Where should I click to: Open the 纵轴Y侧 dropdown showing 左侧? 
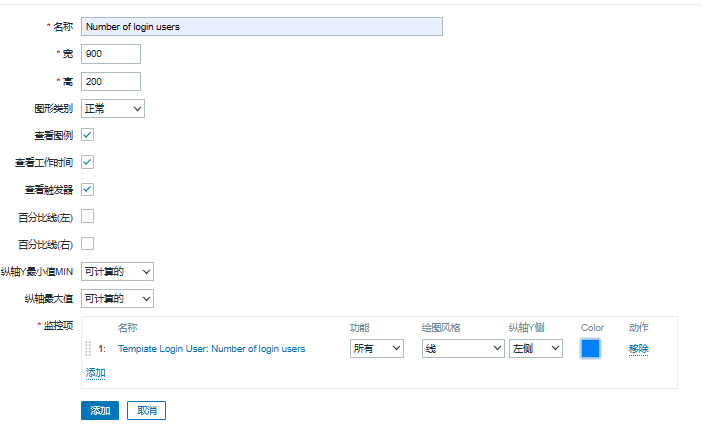pyautogui.click(x=535, y=348)
